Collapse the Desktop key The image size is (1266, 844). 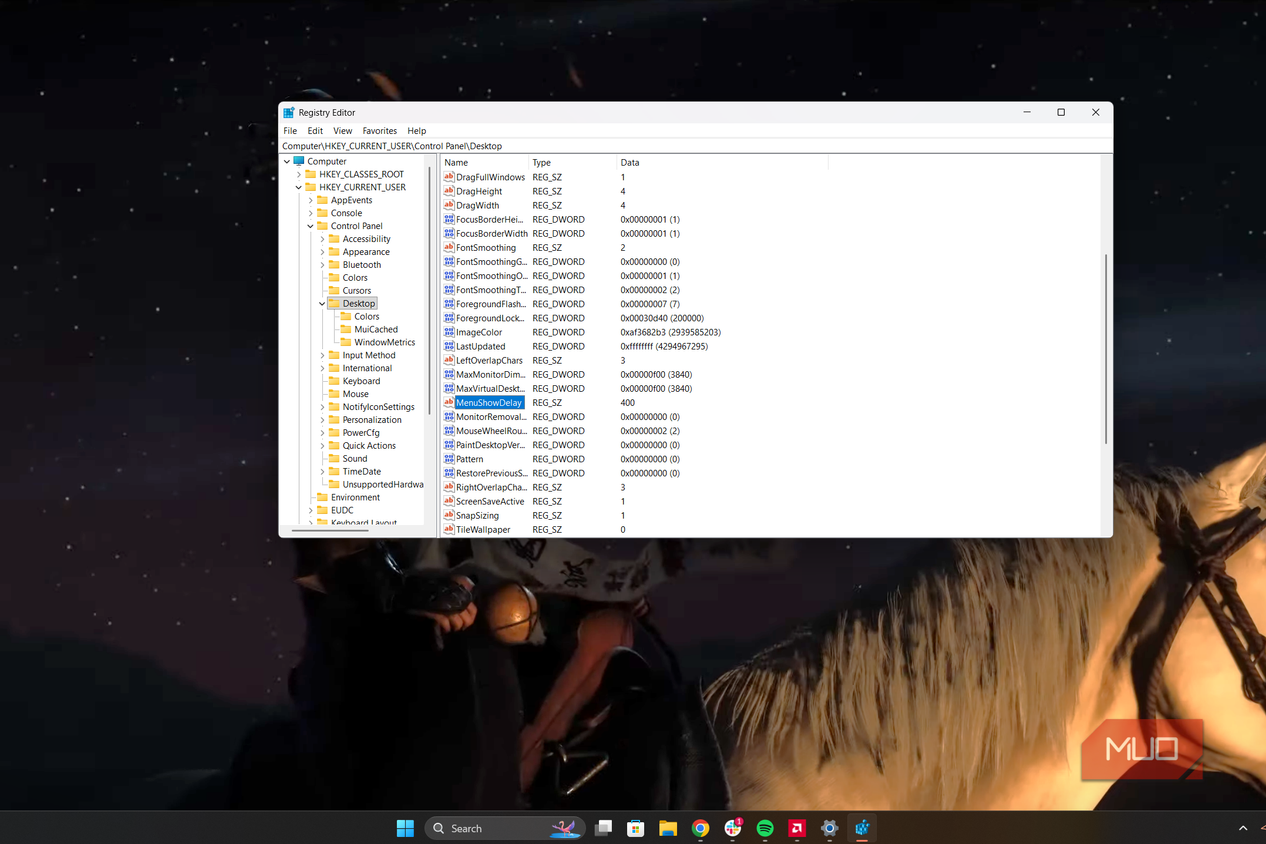coord(322,303)
